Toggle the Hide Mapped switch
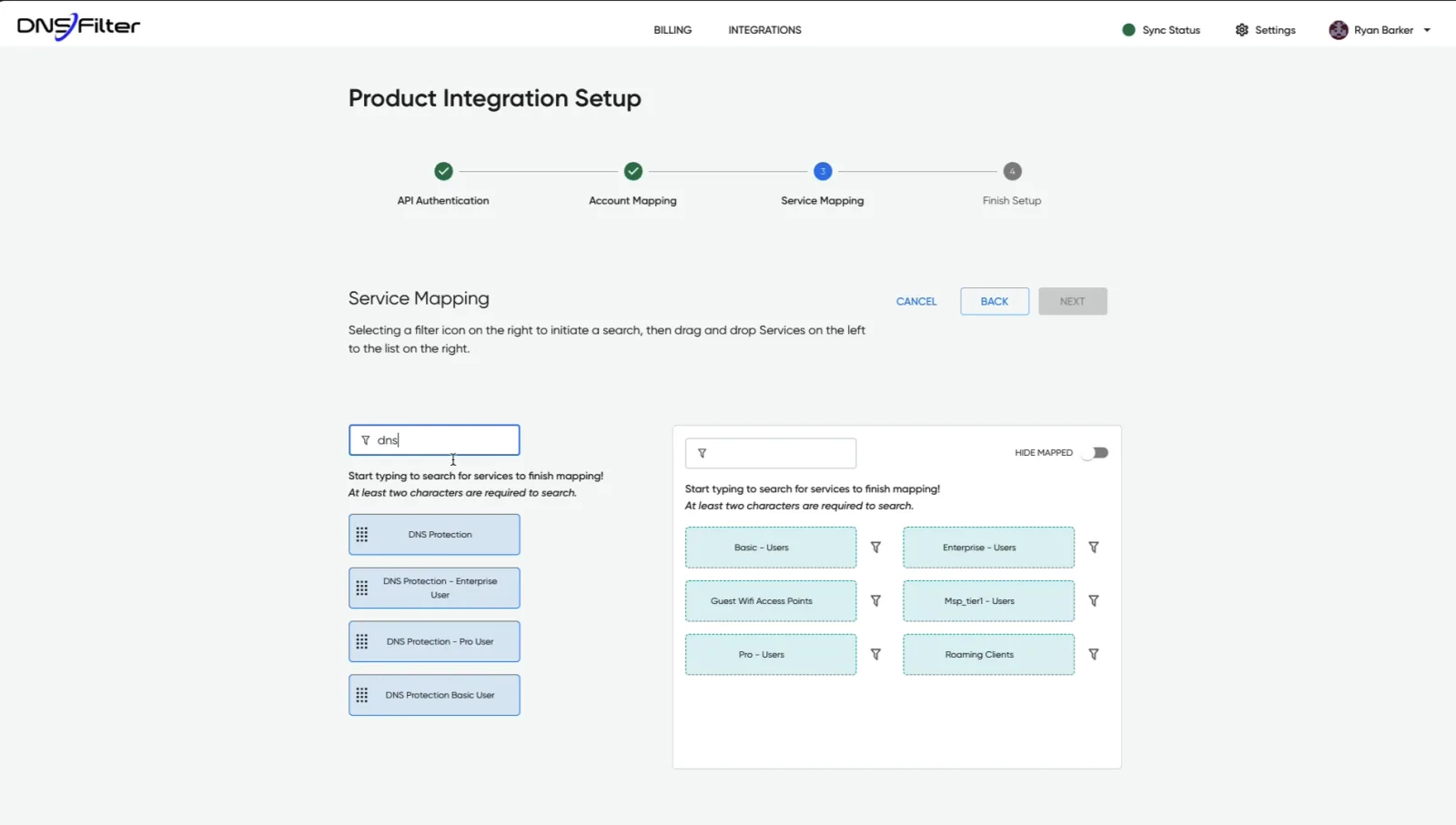1456x825 pixels. point(1096,453)
